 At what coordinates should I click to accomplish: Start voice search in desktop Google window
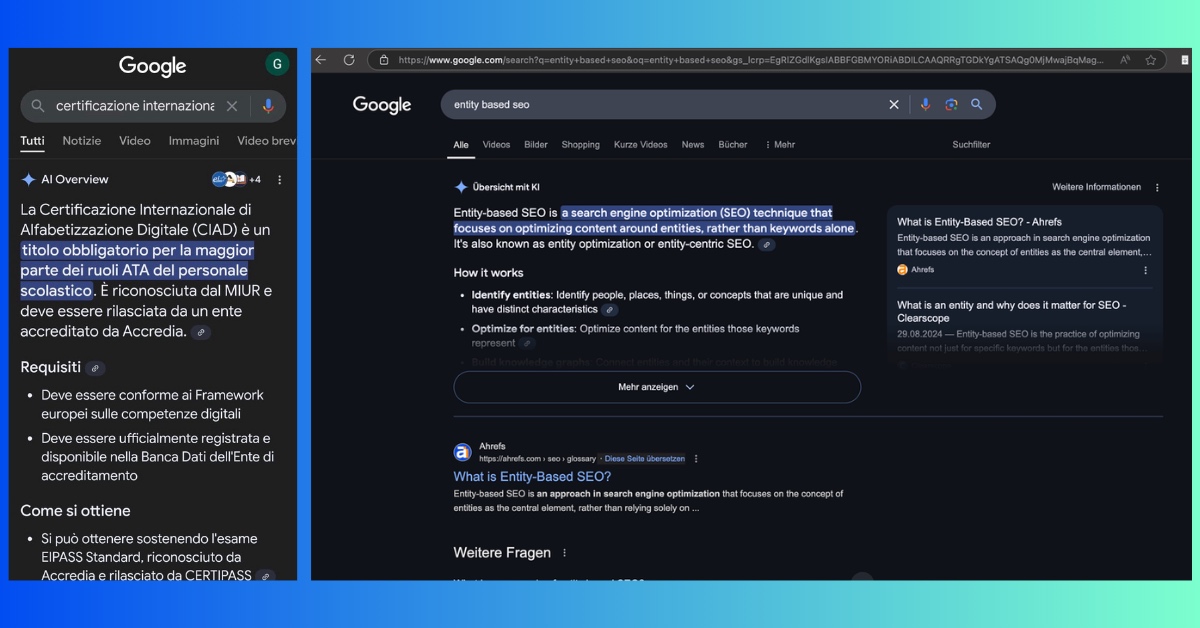click(925, 104)
